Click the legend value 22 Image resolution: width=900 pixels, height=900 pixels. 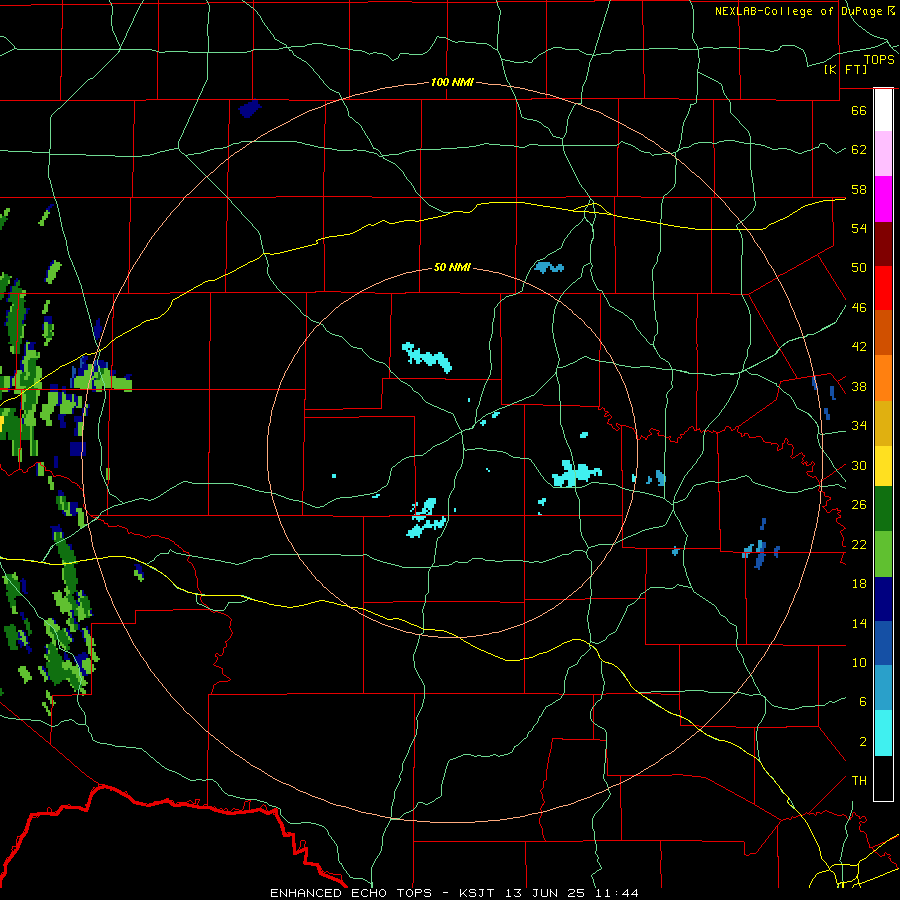(x=859, y=544)
